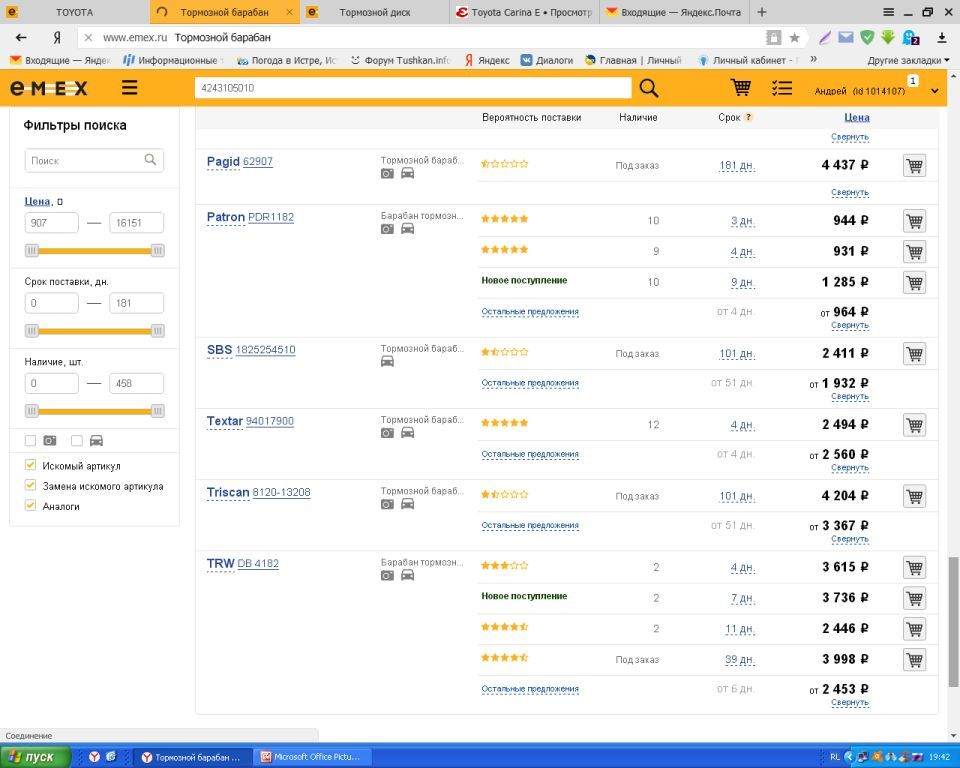This screenshot has width=960, height=768.
Task: Click the help icon next to Срок
Action: point(748,118)
